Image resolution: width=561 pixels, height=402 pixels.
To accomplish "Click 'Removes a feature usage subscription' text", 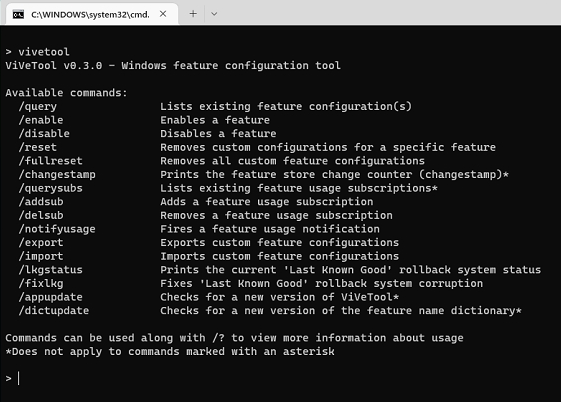I will [276, 215].
